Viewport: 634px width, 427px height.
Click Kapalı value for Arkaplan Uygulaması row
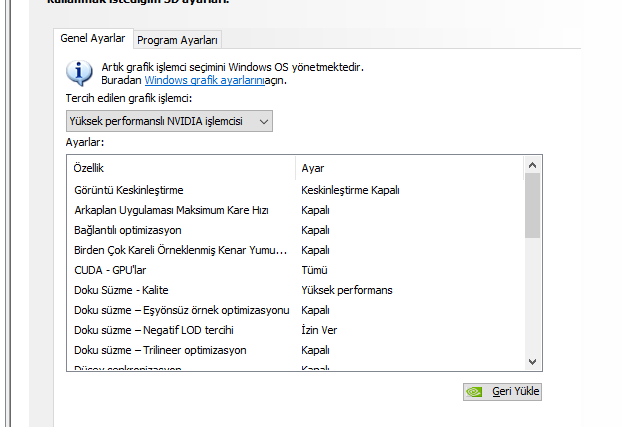(x=315, y=210)
